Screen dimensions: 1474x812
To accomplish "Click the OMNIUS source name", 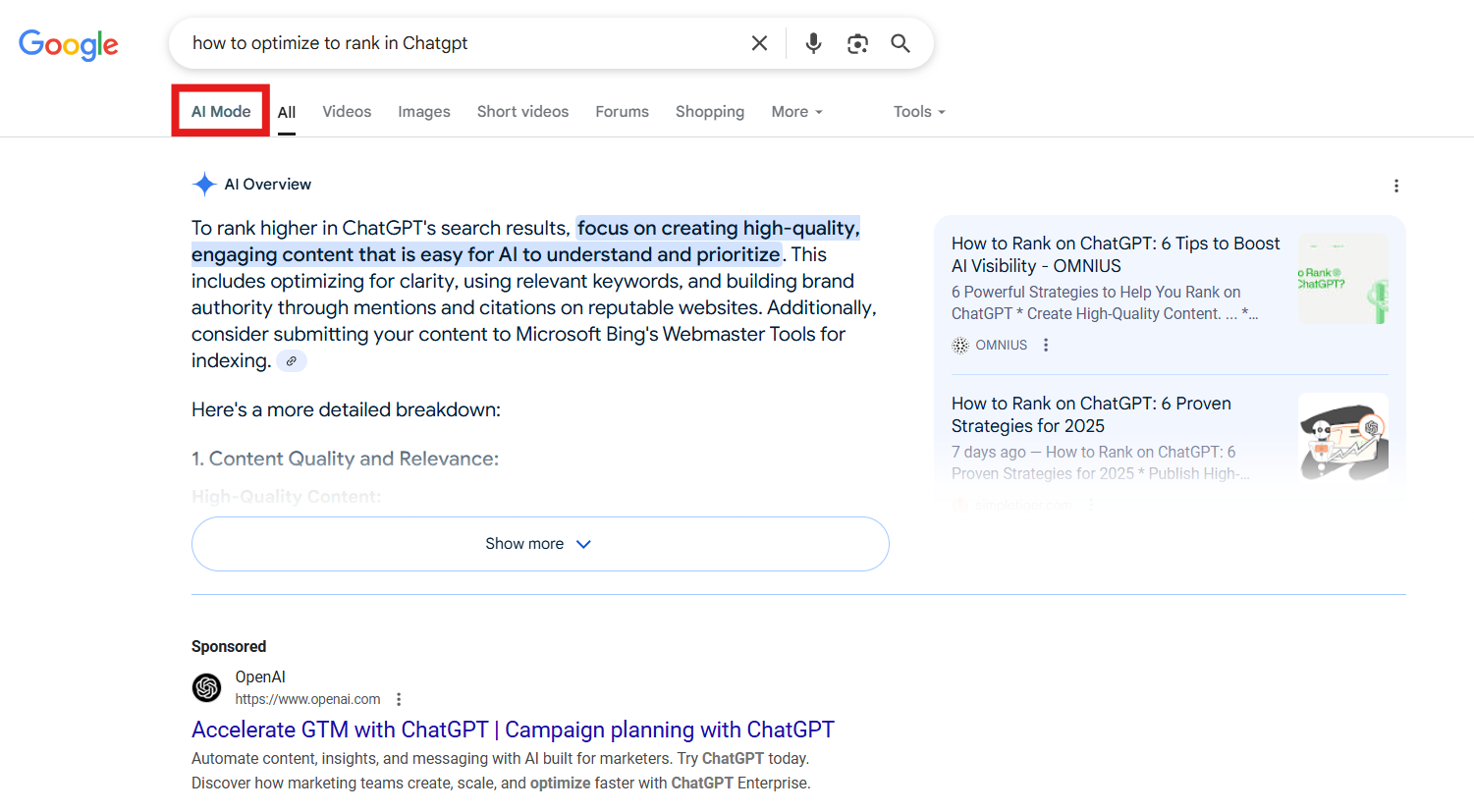I will click(x=1001, y=345).
